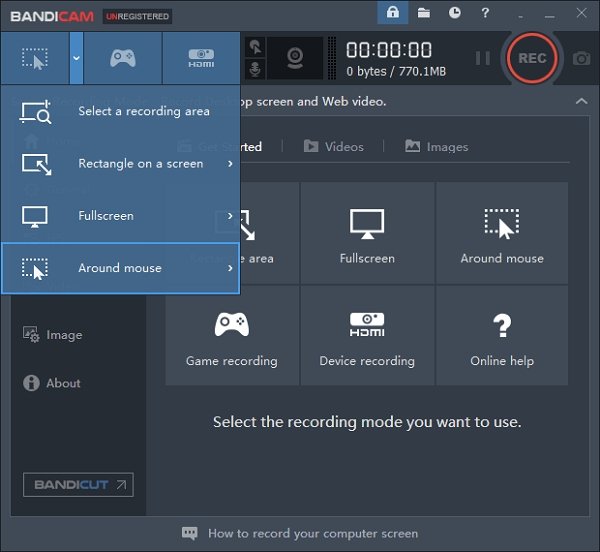600x552 pixels.
Task: Select the screen recording mode icon
Action: point(35,58)
